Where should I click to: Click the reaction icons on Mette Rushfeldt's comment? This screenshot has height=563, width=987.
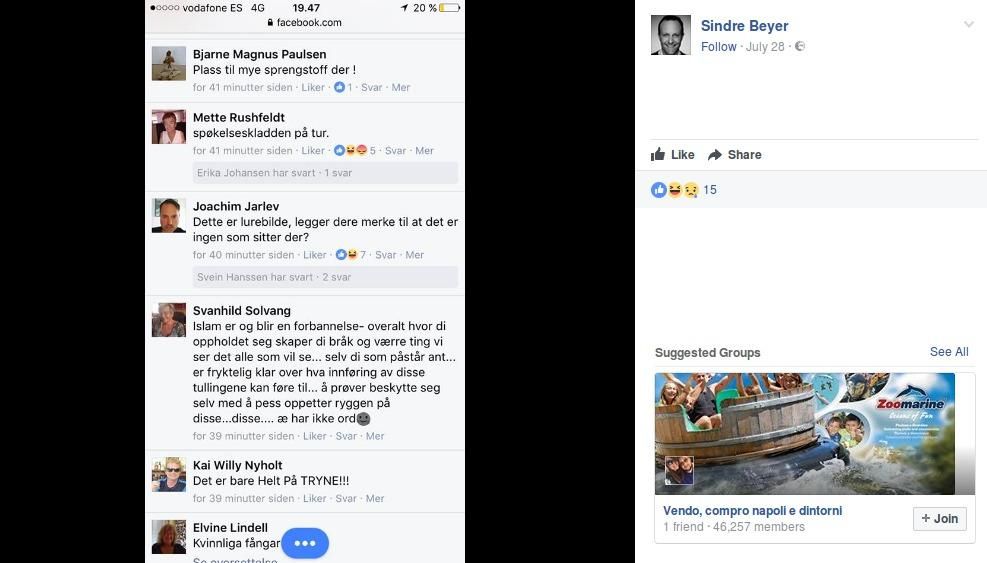pos(350,151)
